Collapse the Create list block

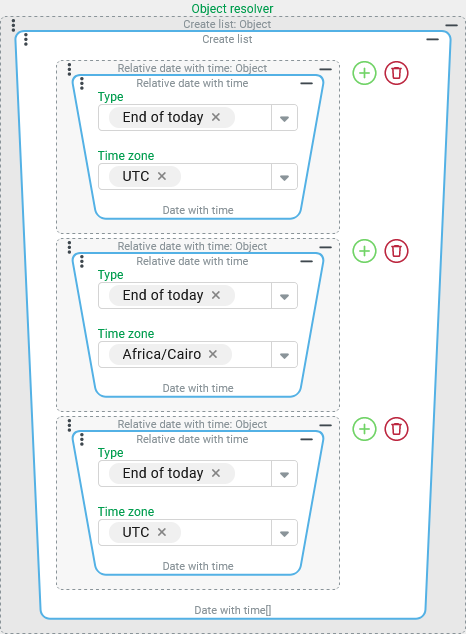[x=432, y=40]
